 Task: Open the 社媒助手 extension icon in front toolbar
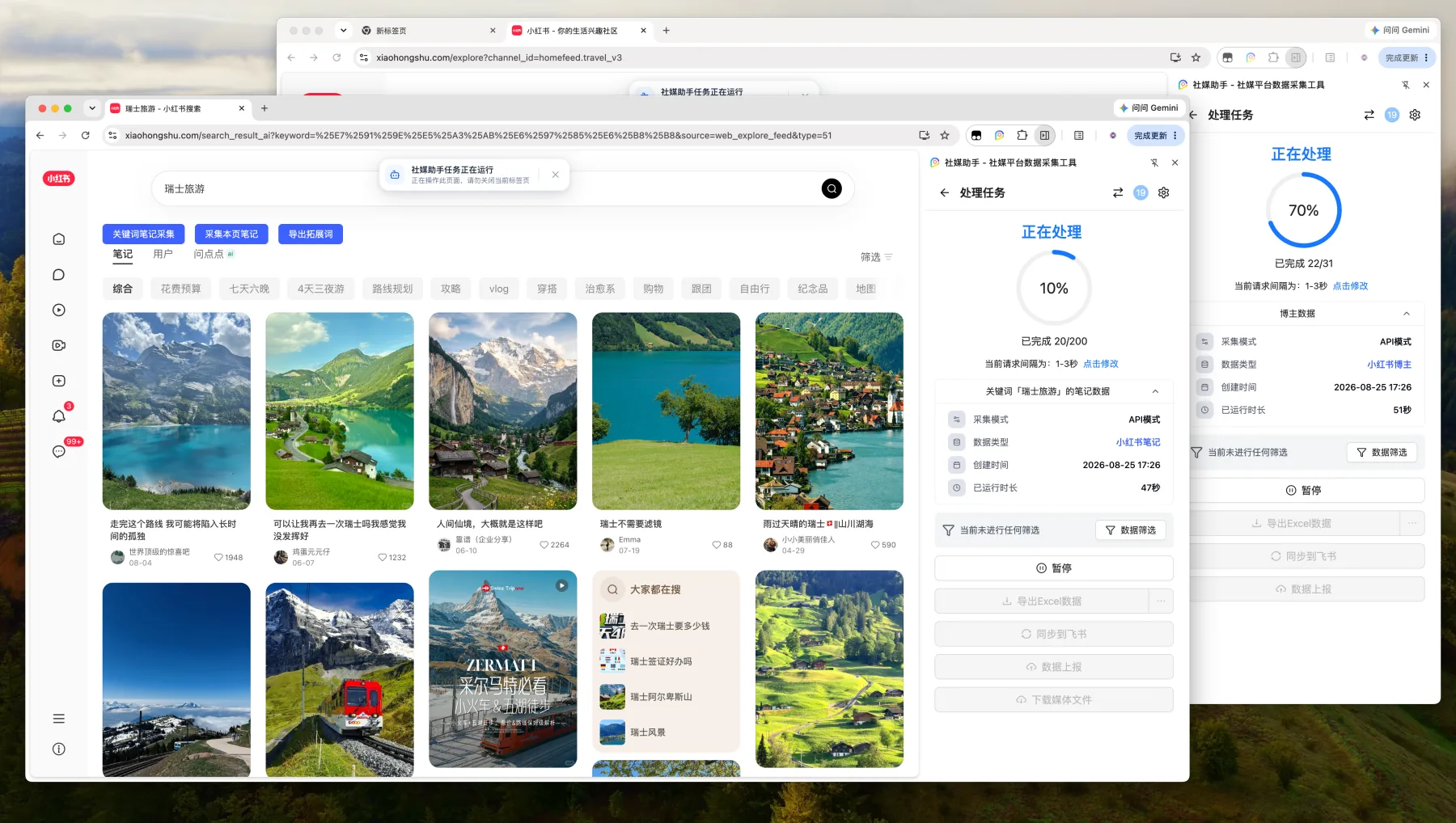[x=1000, y=136]
